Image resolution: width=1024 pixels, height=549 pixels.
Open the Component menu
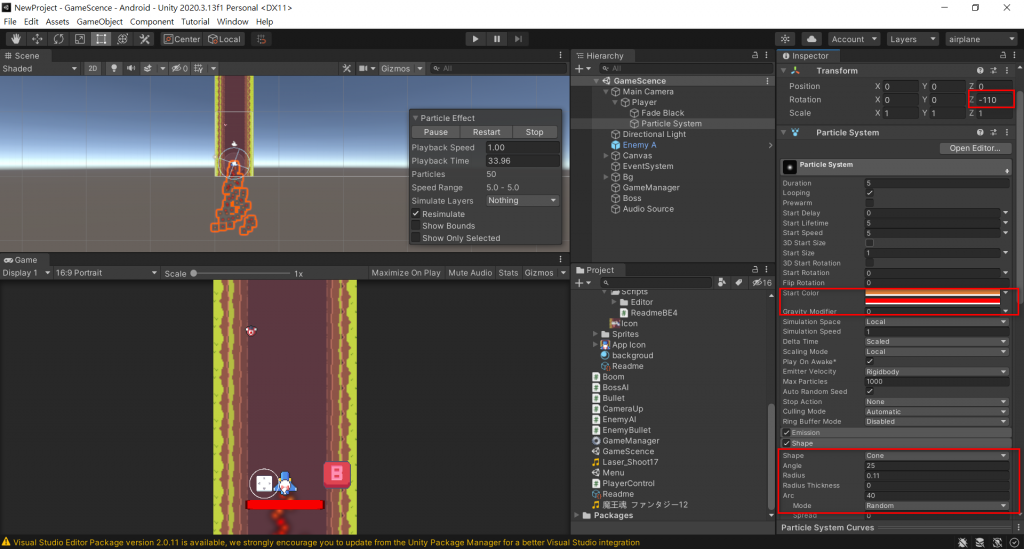point(152,22)
